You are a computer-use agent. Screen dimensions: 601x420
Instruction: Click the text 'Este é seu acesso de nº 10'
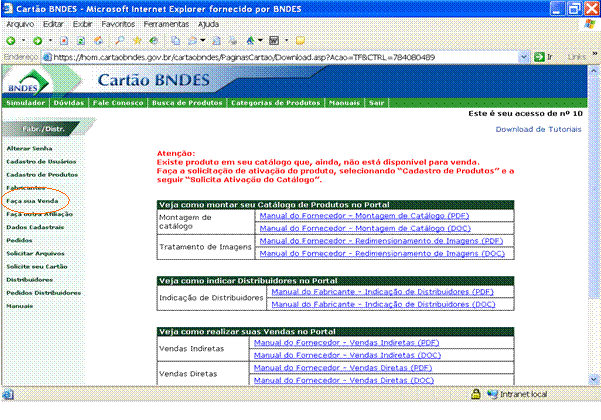pos(525,113)
